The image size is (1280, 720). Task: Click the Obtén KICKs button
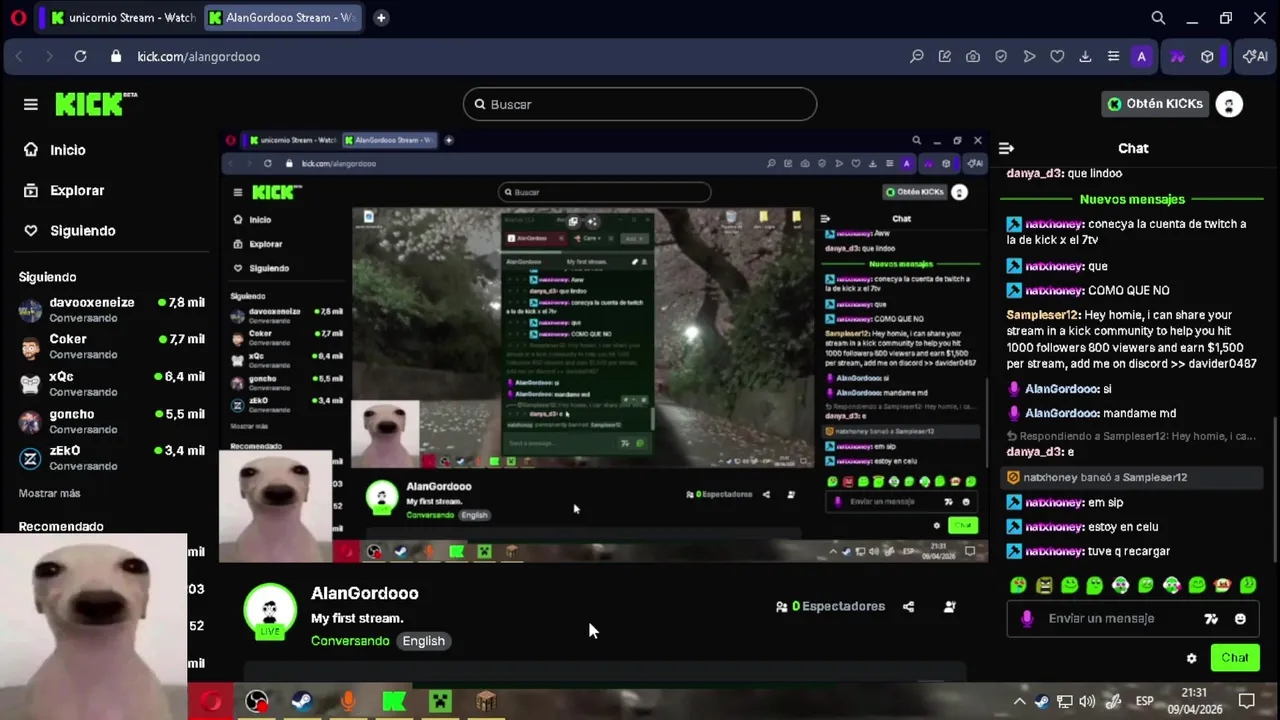click(1154, 104)
